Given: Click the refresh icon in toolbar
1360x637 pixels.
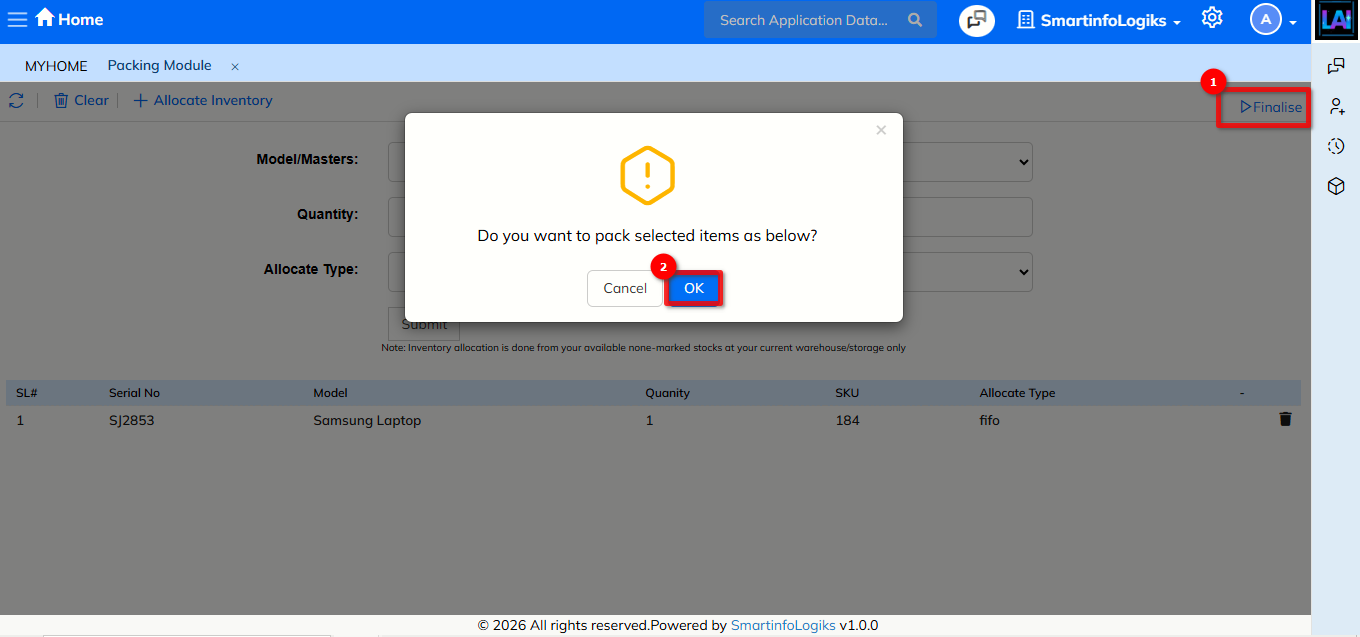Looking at the screenshot, I should point(16,101).
